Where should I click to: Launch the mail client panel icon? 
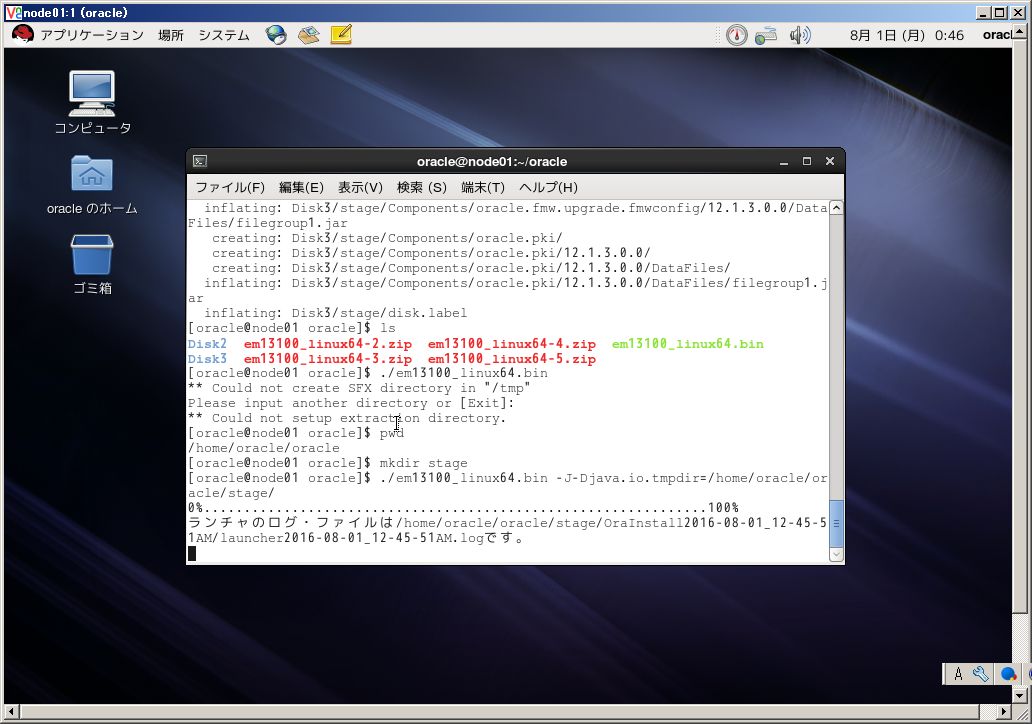[x=308, y=35]
